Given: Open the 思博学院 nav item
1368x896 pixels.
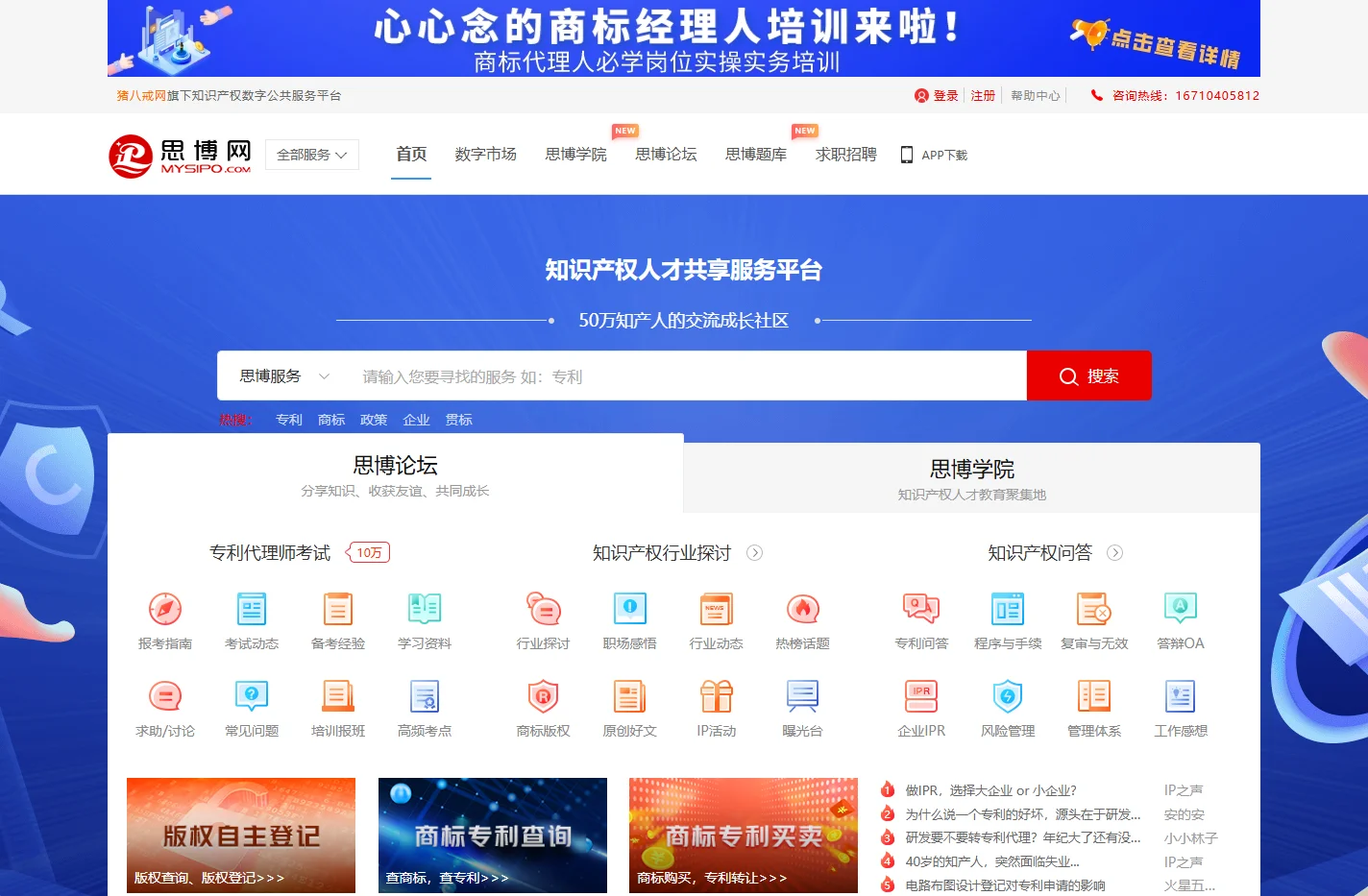Looking at the screenshot, I should [x=575, y=155].
